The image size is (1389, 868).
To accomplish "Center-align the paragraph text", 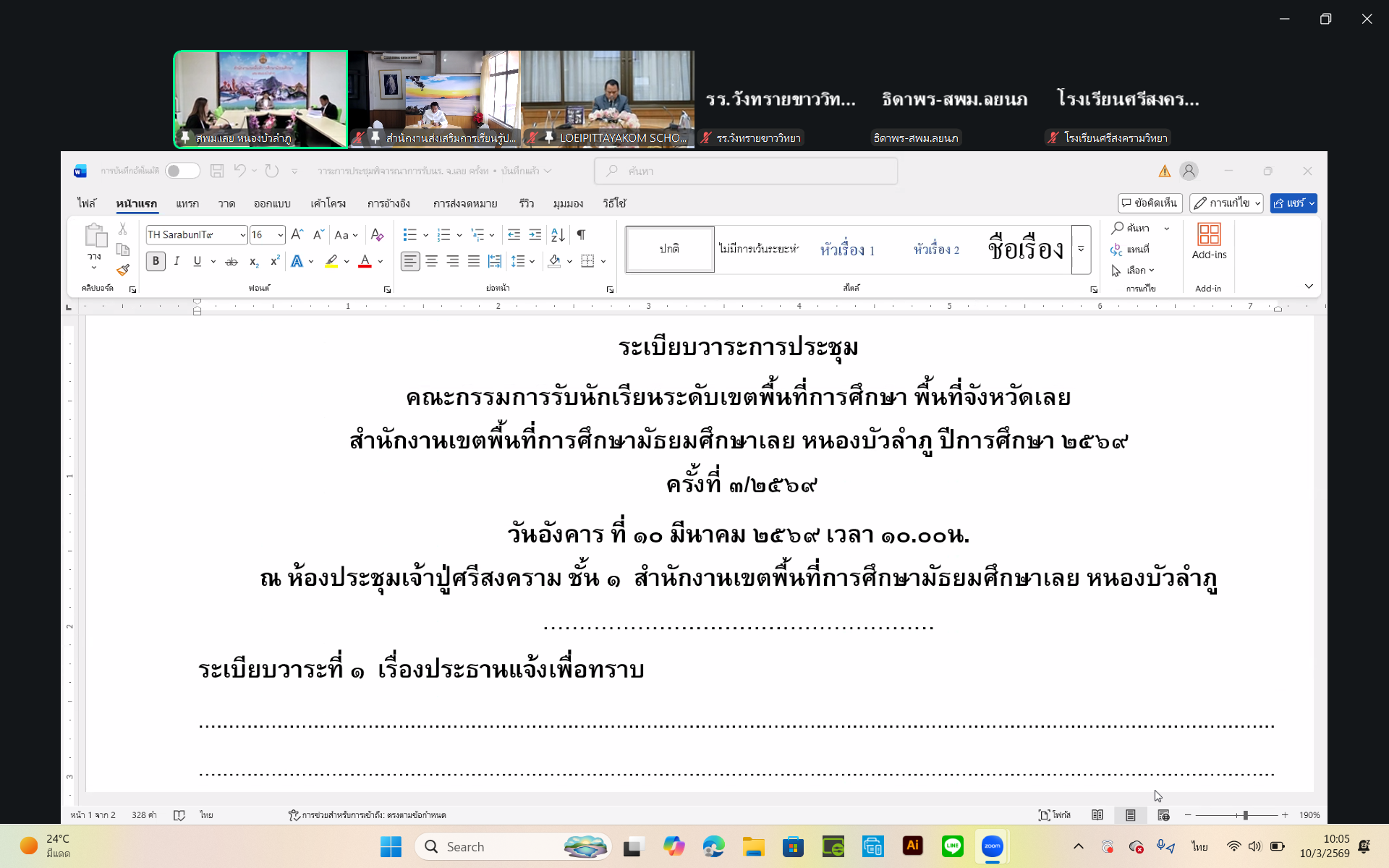I will 431,261.
